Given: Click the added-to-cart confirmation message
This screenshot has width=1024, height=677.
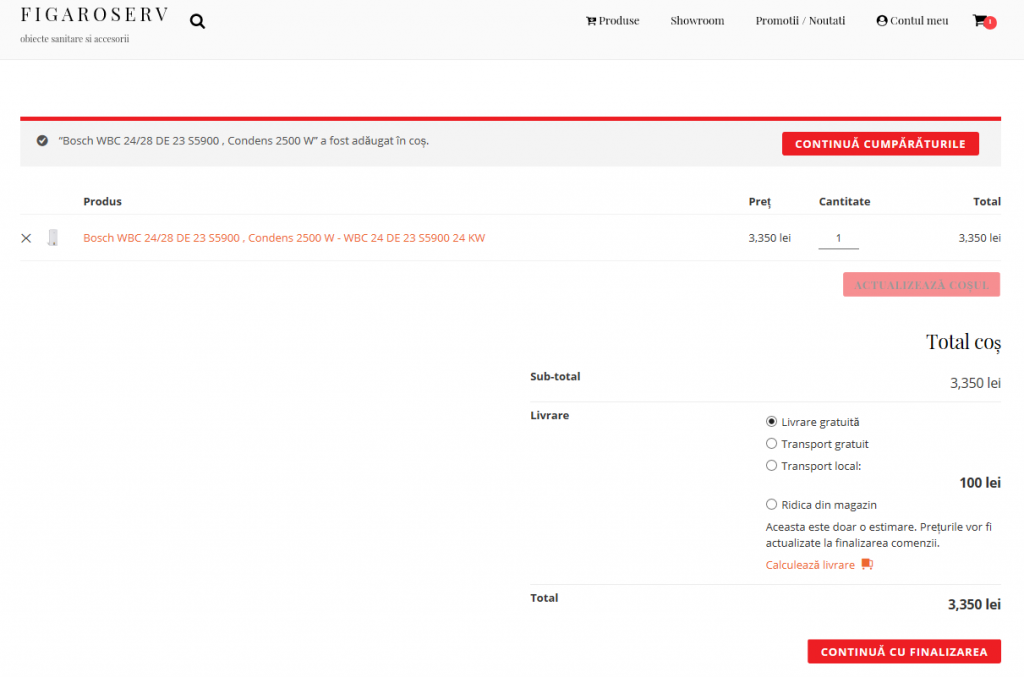Looking at the screenshot, I should 244,141.
